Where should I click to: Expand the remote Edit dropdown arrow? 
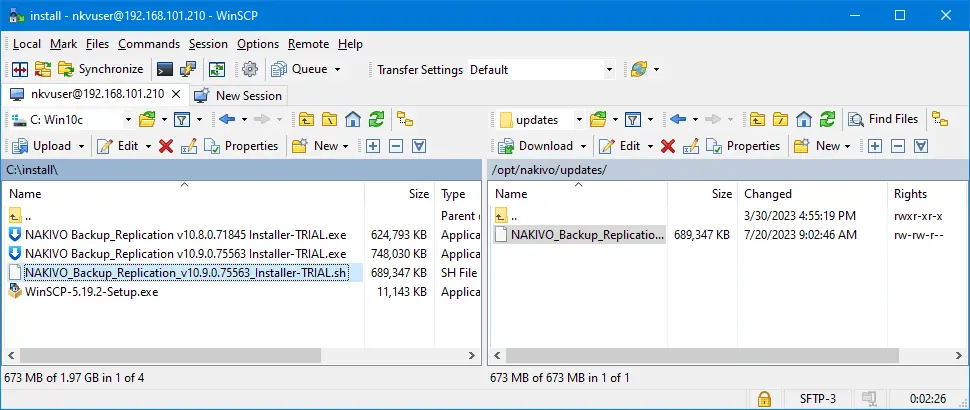click(650, 146)
